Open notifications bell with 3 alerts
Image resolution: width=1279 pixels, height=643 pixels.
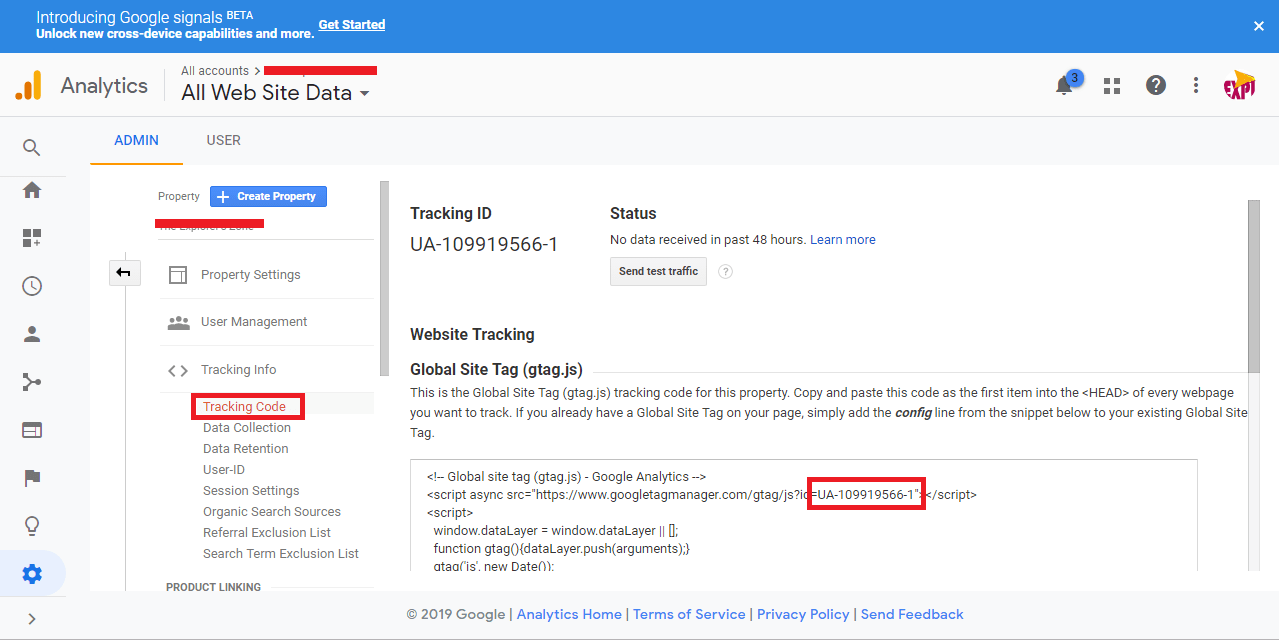pyautogui.click(x=1066, y=85)
